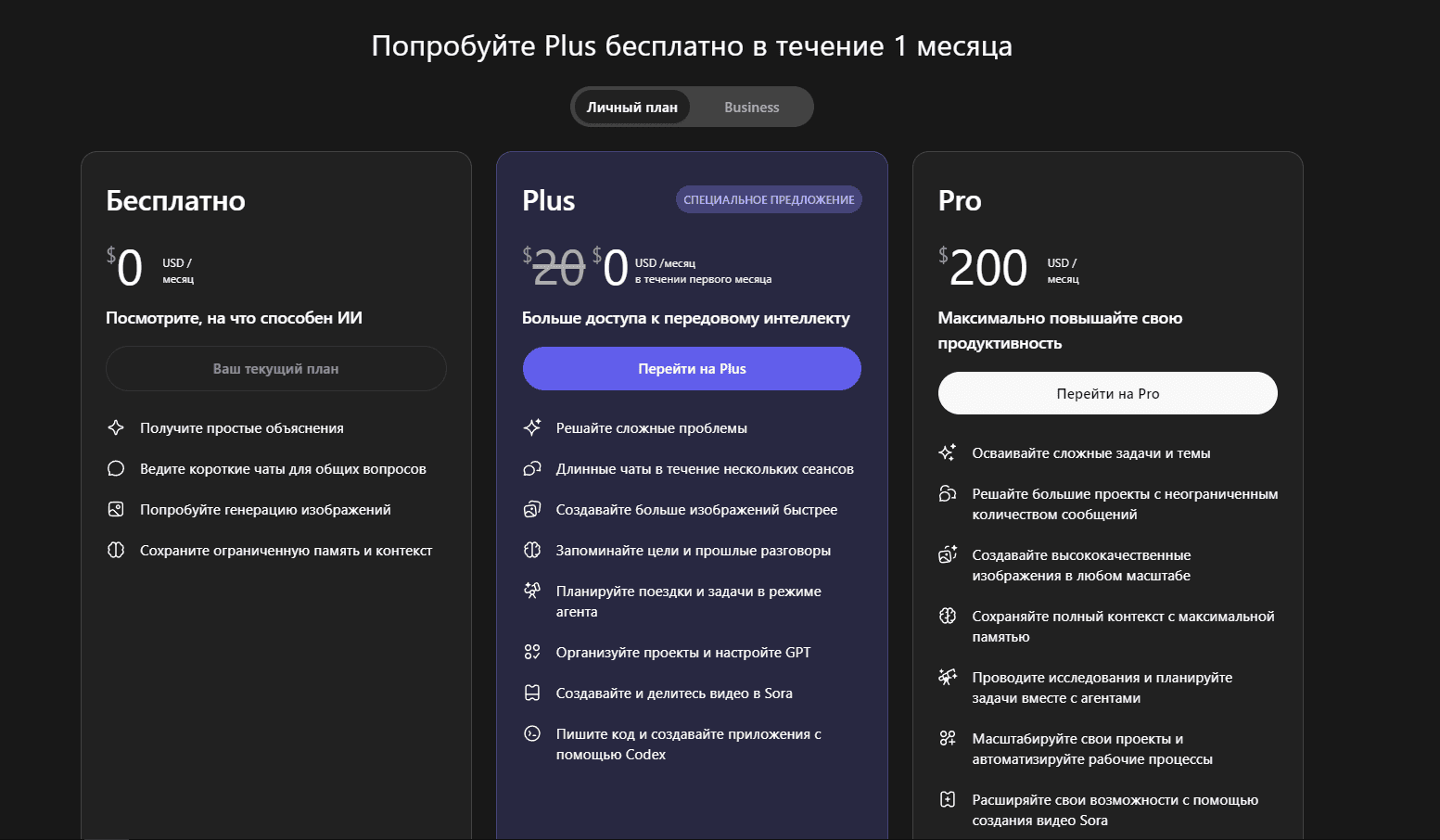The width and height of the screenshot is (1440, 840).
Task: Click the Sora video icon in Plus plan
Action: click(532, 693)
